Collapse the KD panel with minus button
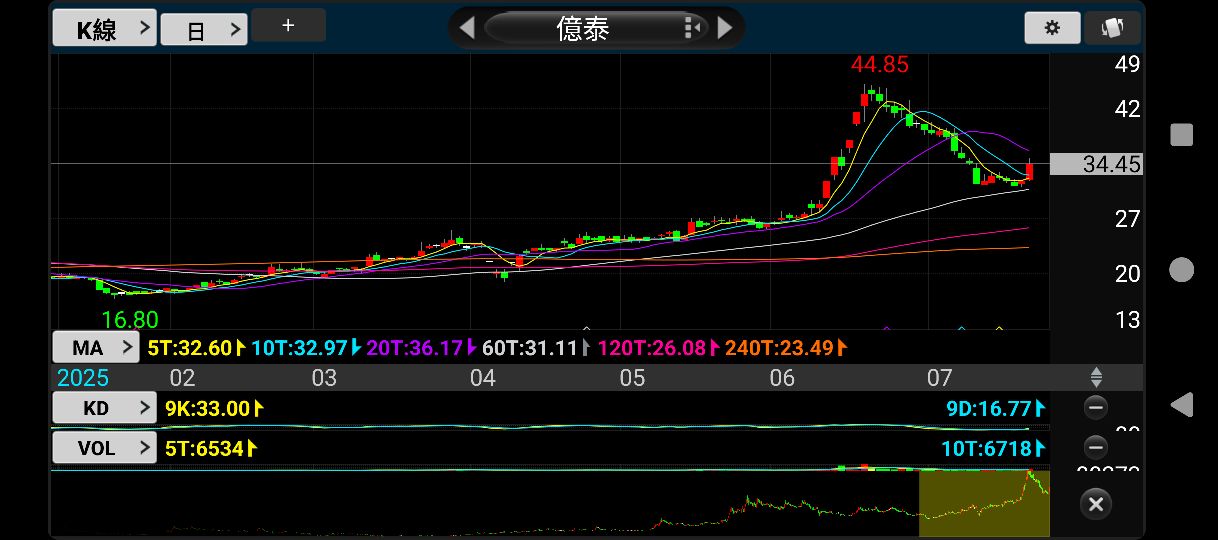 [x=1096, y=408]
